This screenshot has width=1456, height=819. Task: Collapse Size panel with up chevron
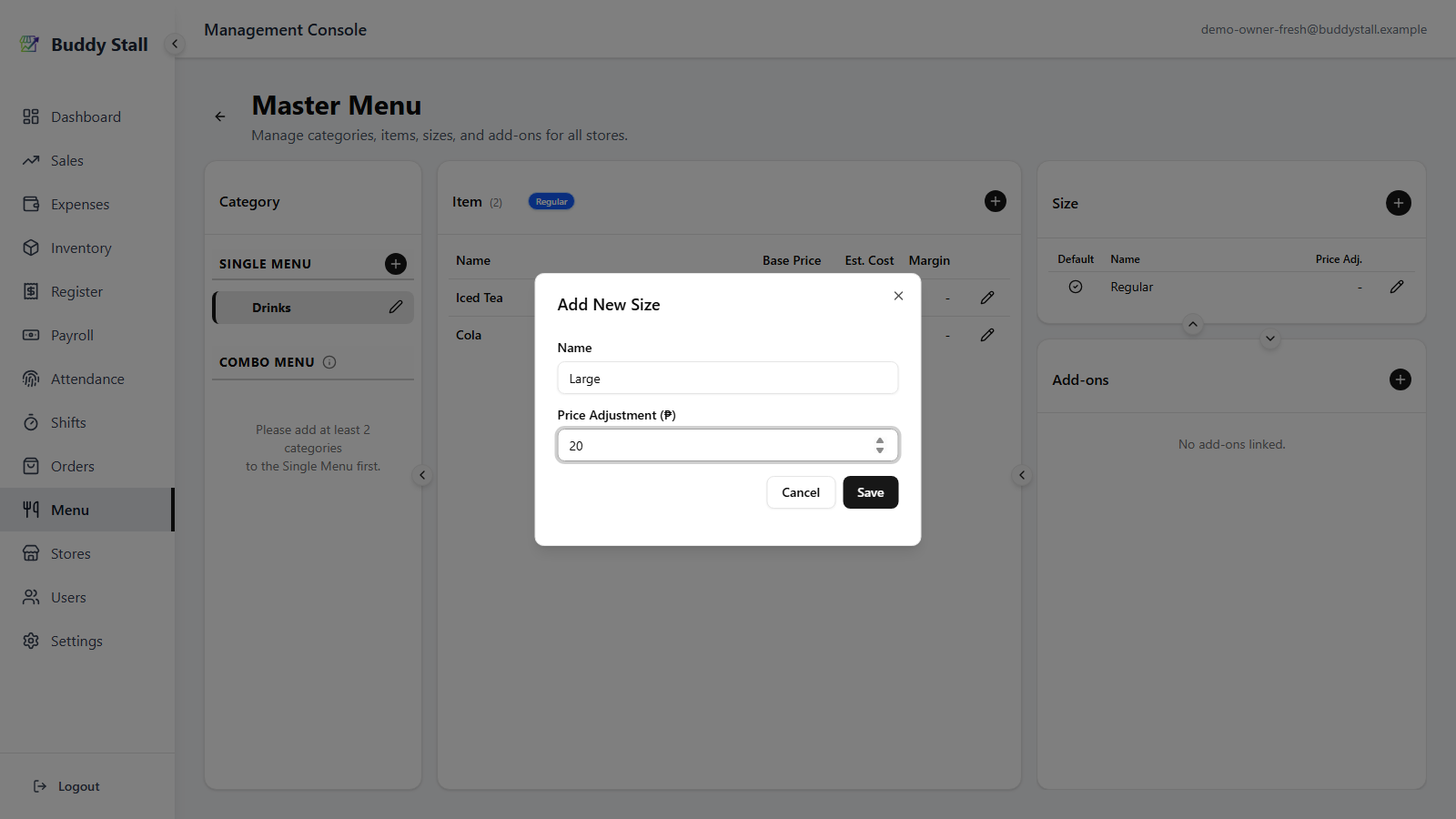(x=1193, y=324)
